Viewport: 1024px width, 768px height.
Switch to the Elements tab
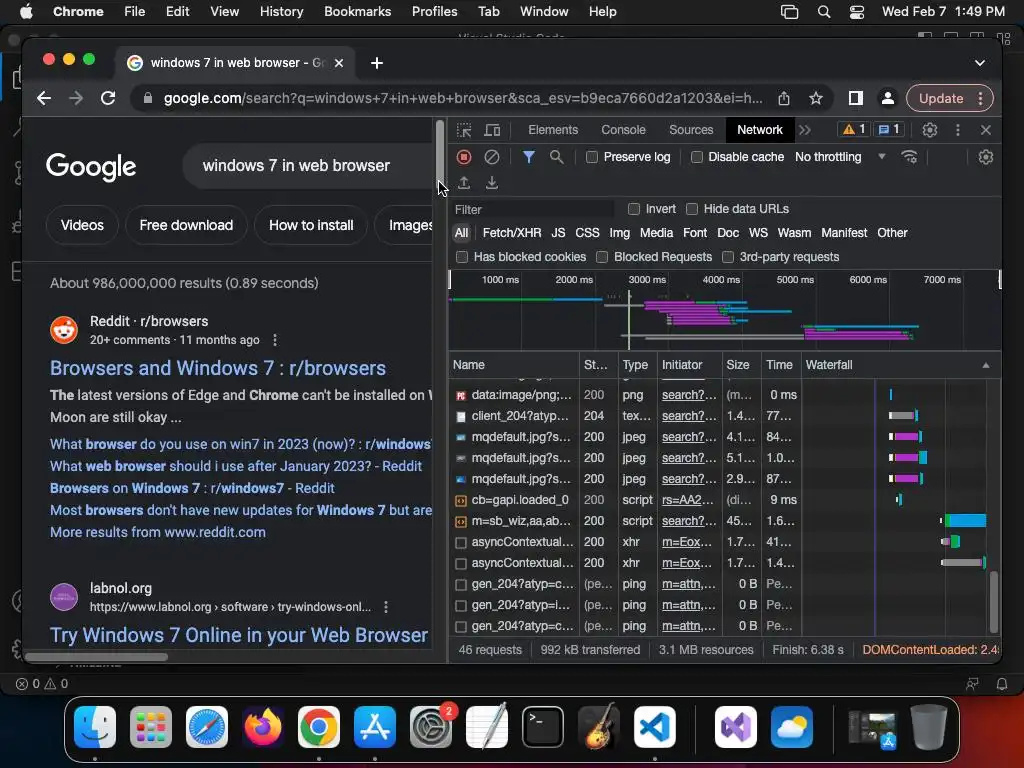[553, 130]
